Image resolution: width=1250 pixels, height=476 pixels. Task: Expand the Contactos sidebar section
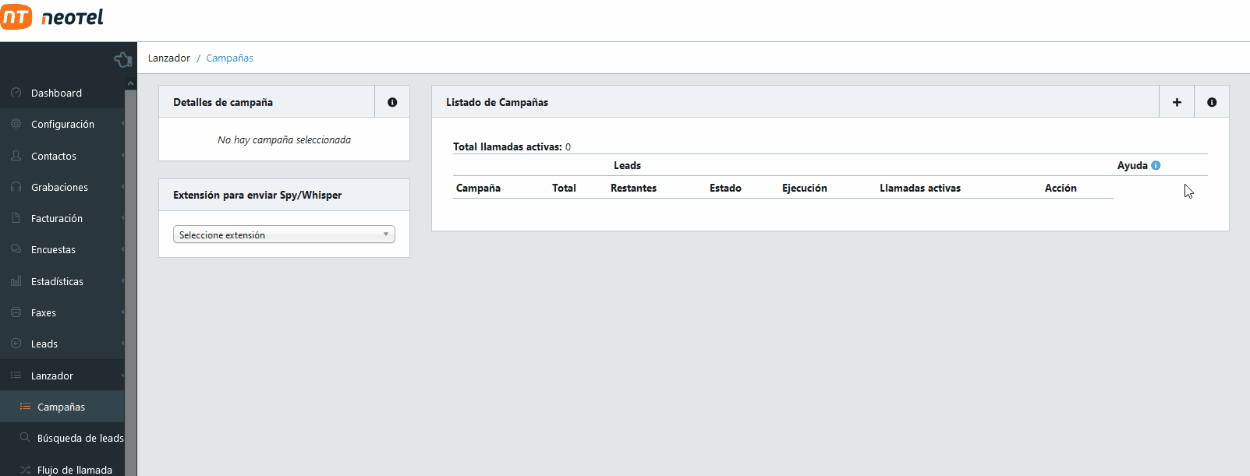(53, 156)
